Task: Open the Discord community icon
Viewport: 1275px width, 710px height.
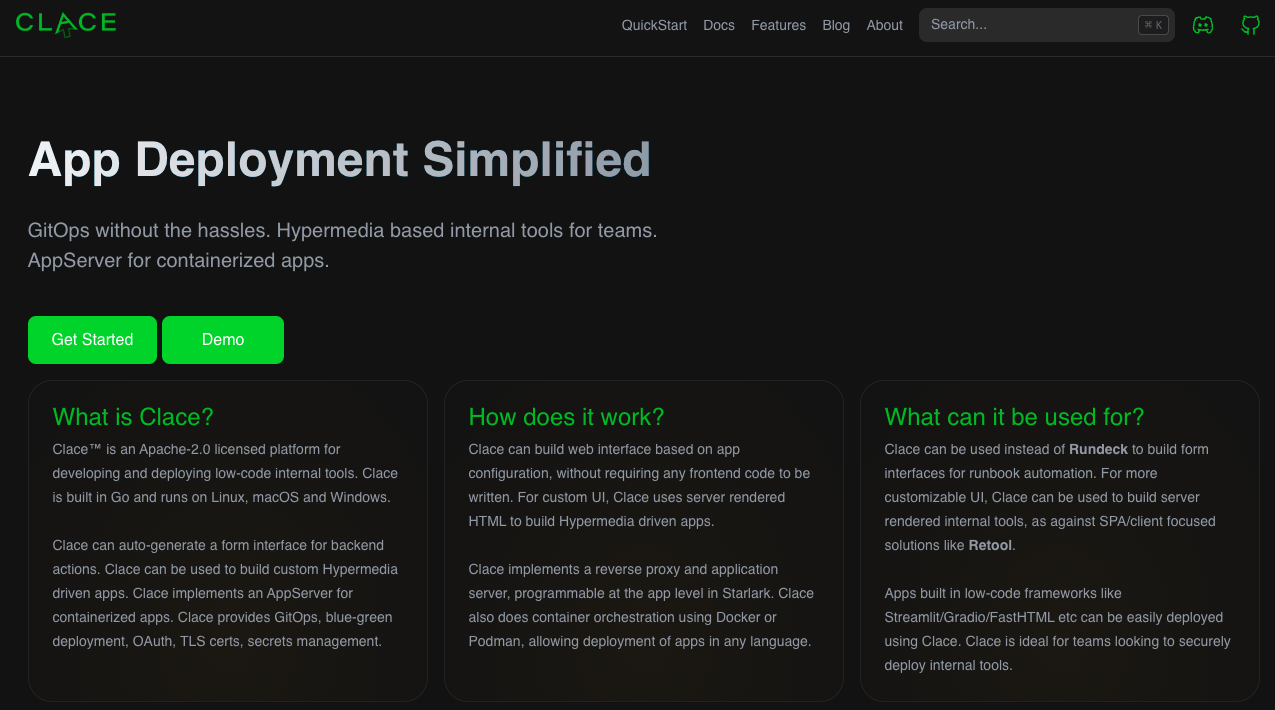Action: tap(1203, 25)
